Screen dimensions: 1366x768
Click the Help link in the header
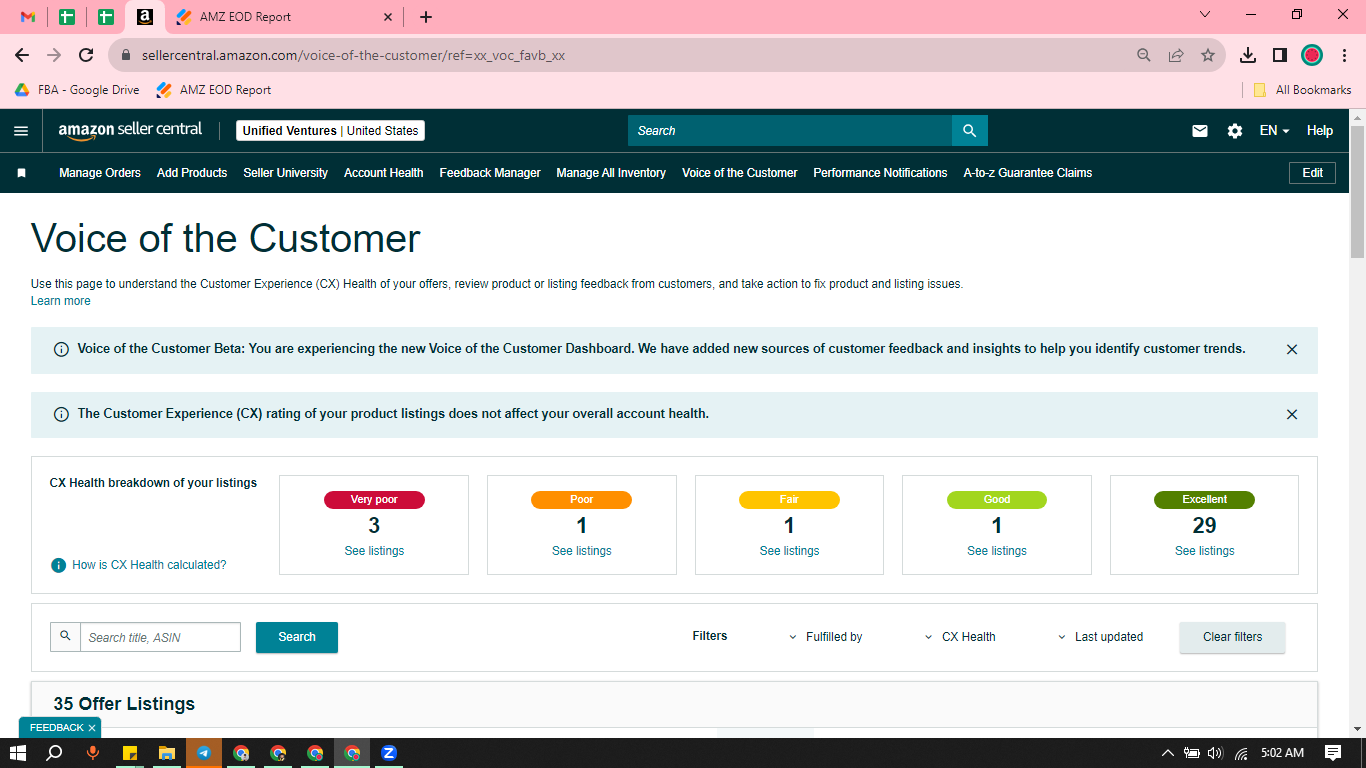coord(1320,131)
